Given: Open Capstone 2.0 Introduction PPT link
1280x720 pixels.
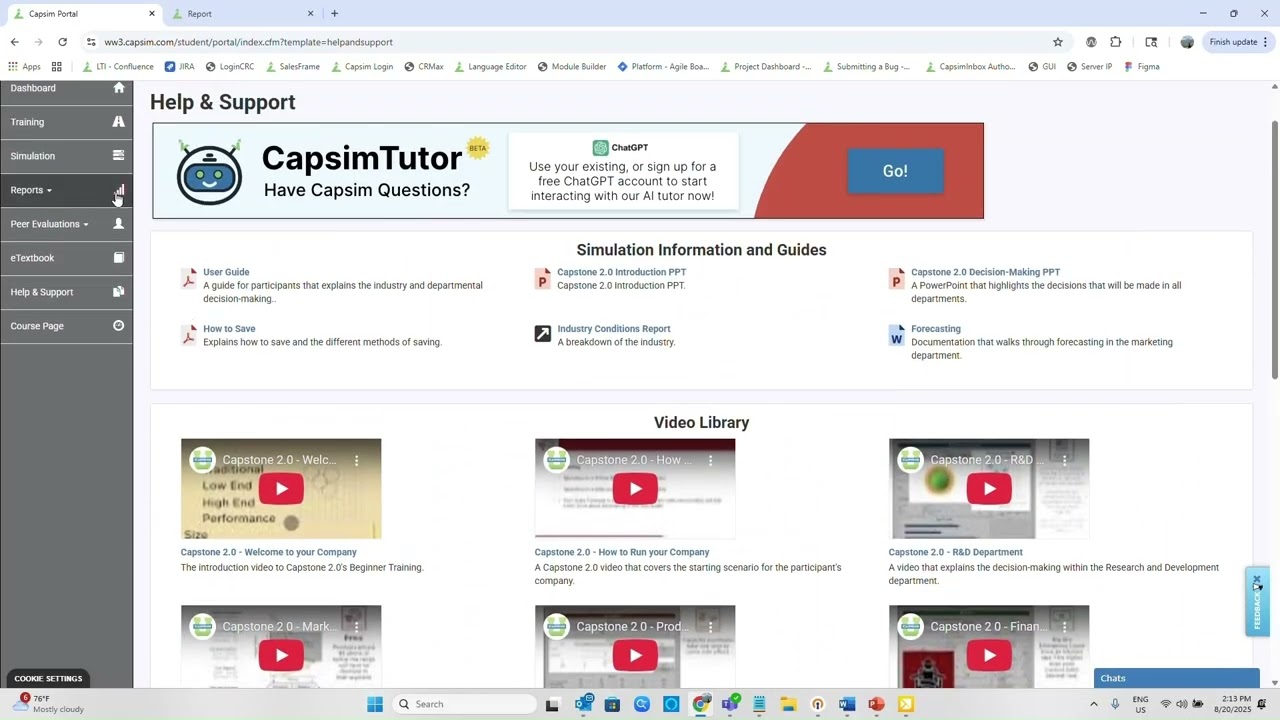Looking at the screenshot, I should click(621, 272).
